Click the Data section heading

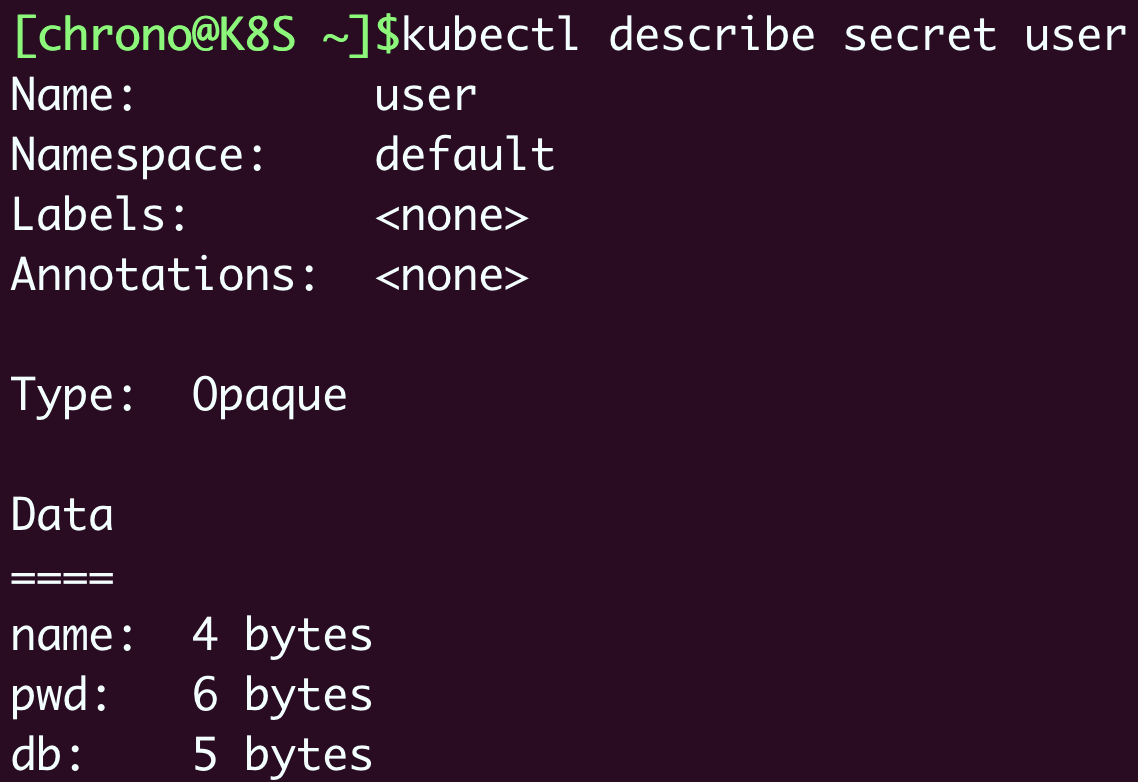pyautogui.click(x=62, y=516)
